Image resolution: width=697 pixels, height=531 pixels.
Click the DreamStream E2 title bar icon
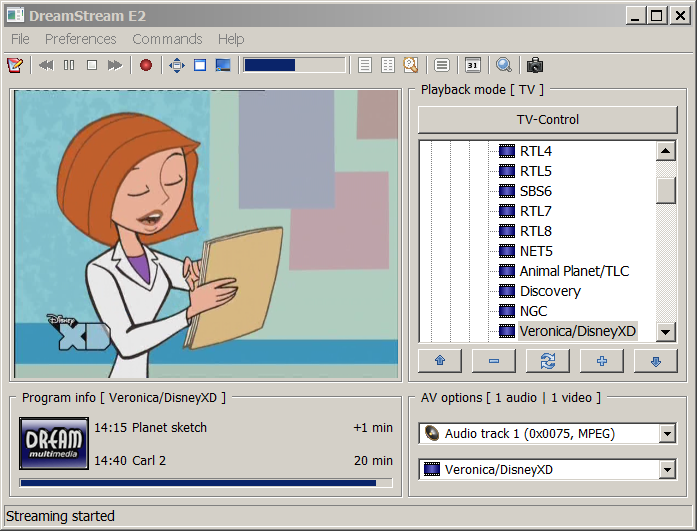[15, 15]
